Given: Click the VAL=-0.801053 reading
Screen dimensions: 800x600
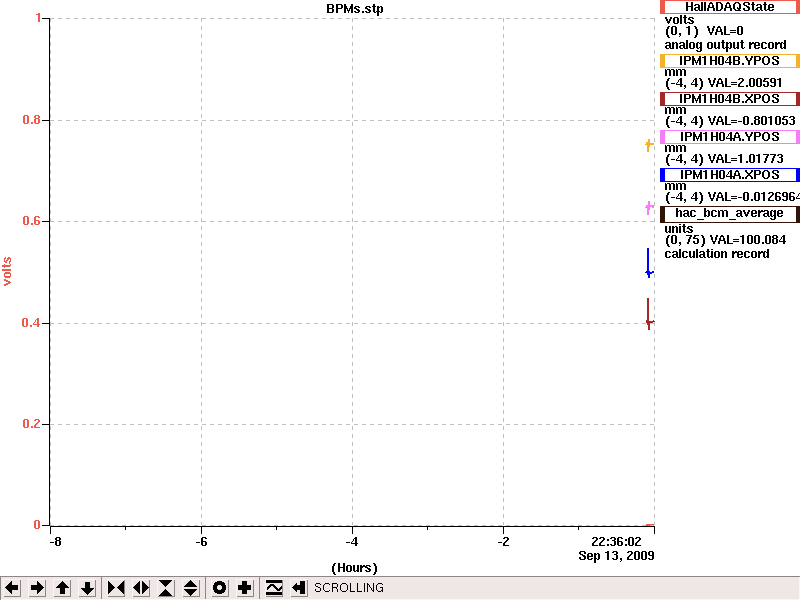Looking at the screenshot, I should pyautogui.click(x=751, y=121).
